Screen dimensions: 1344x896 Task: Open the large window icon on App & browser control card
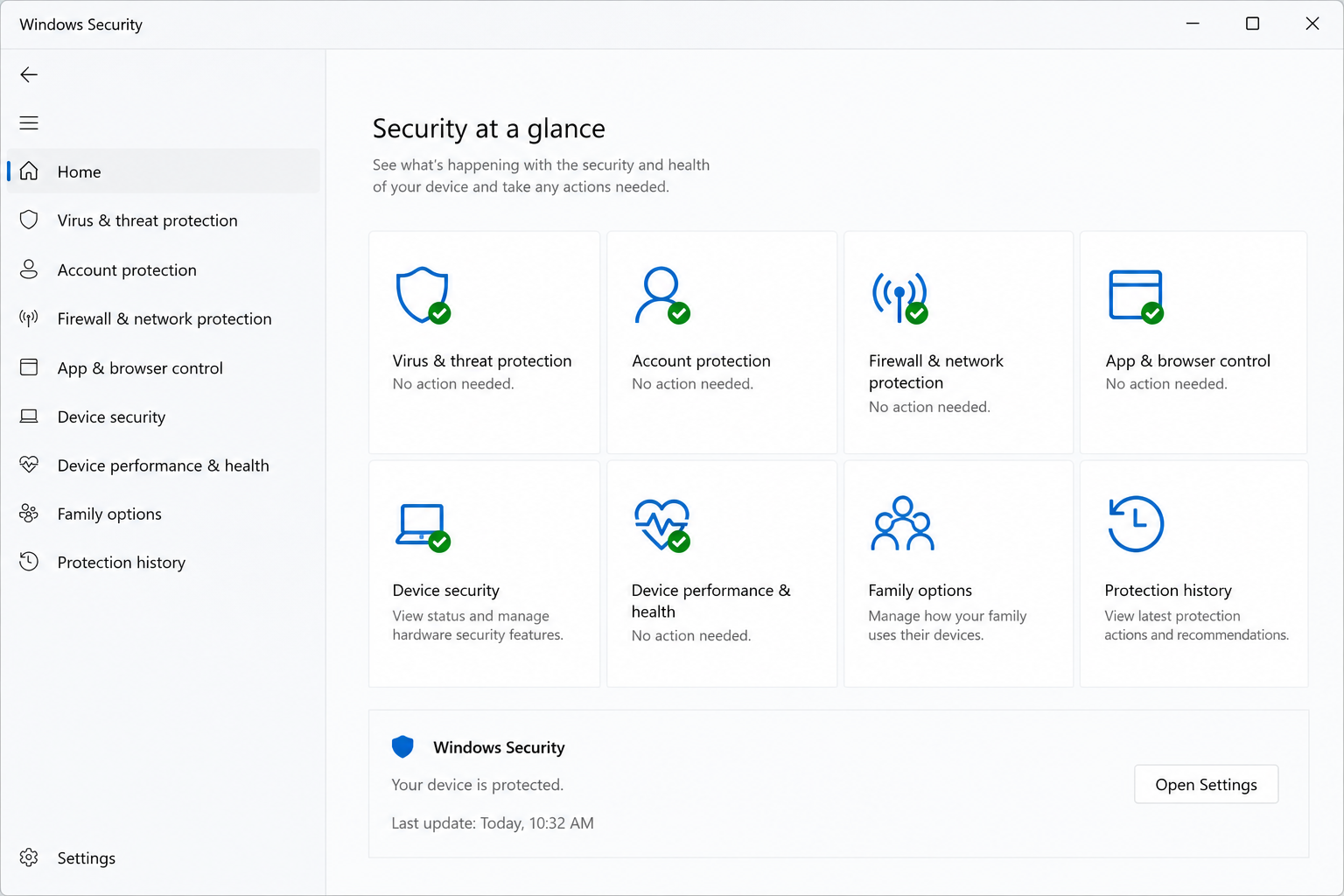point(1136,297)
